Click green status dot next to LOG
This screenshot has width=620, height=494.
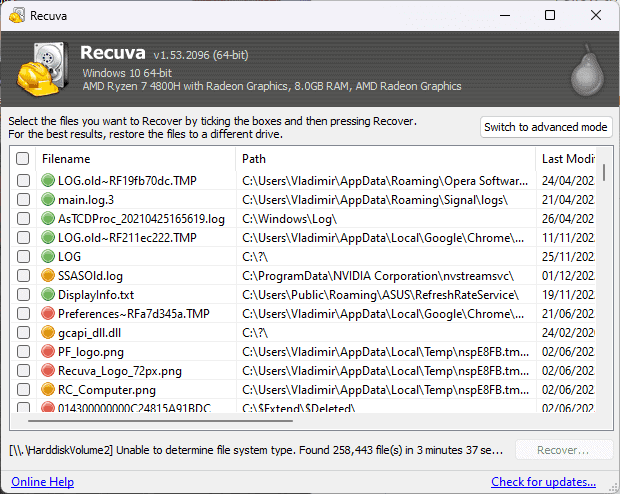point(48,256)
